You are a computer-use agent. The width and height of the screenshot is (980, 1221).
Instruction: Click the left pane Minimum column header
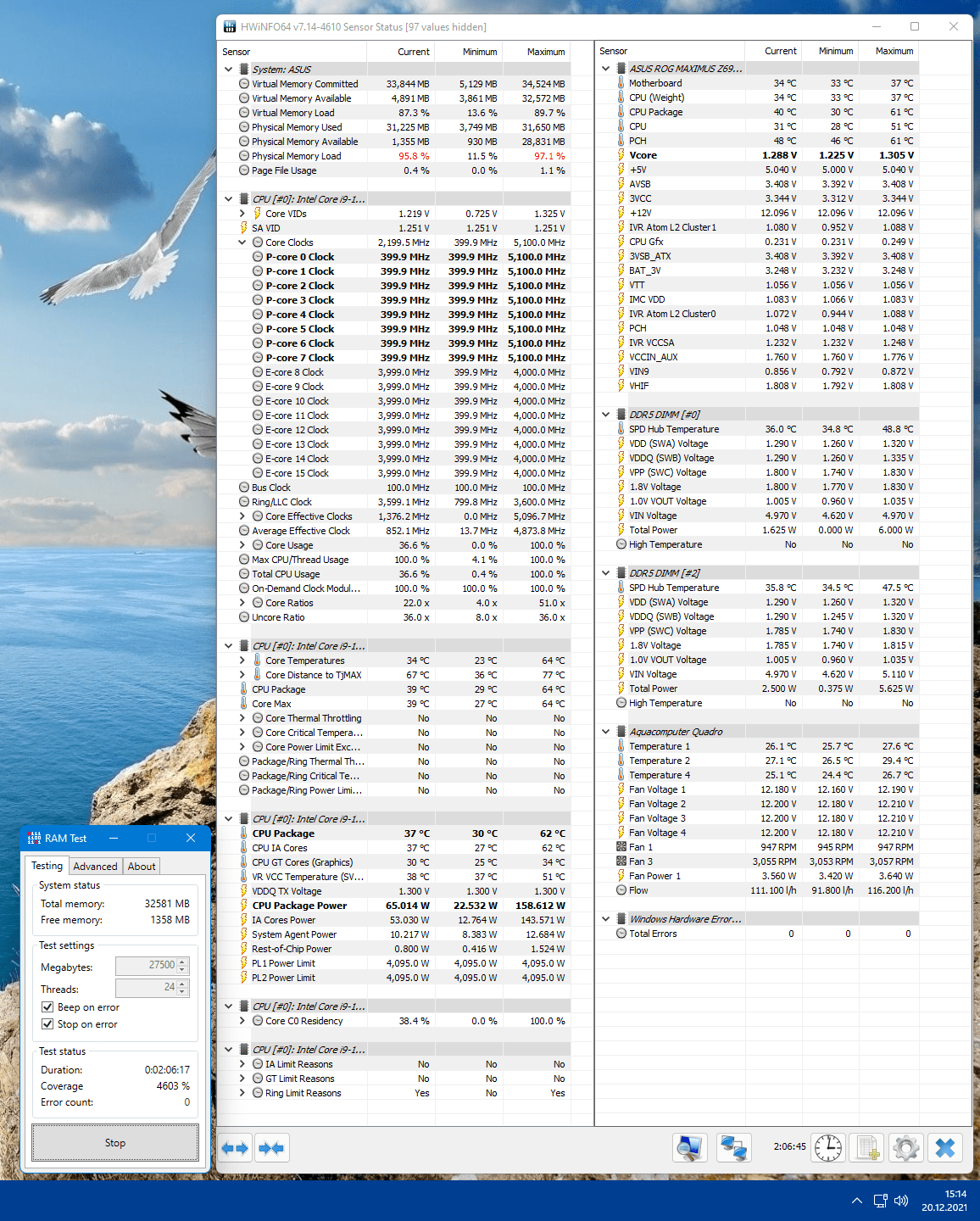469,52
